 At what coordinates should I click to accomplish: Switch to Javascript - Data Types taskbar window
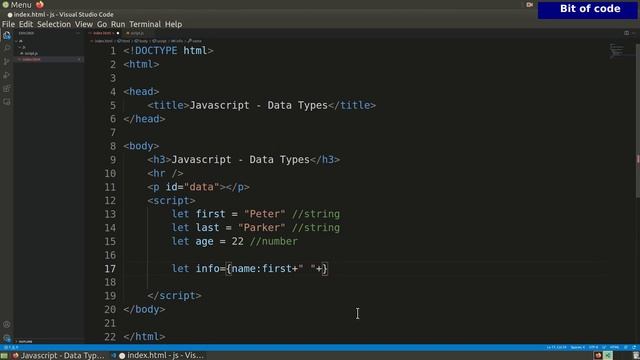click(58, 356)
